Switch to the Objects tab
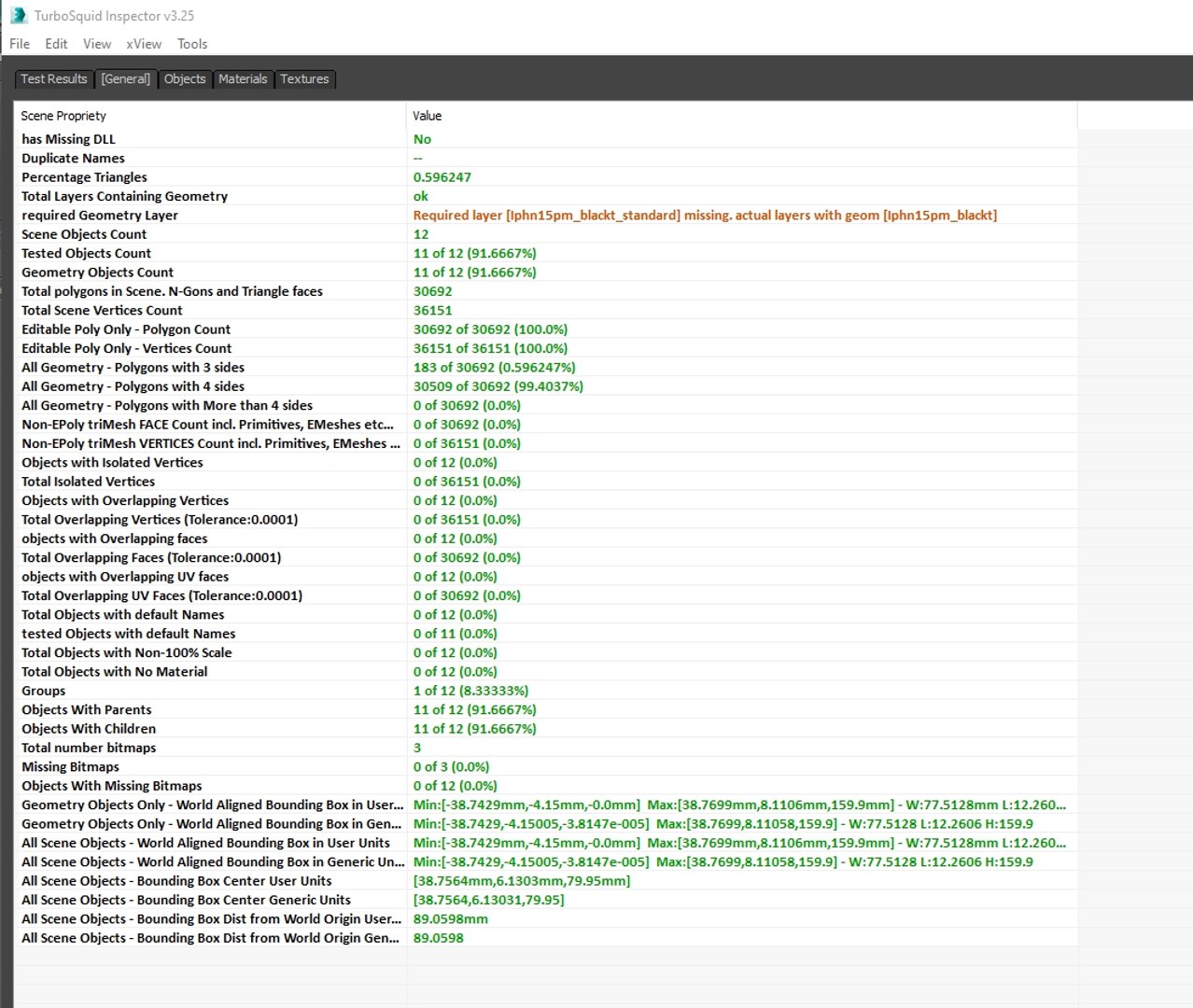 (185, 79)
